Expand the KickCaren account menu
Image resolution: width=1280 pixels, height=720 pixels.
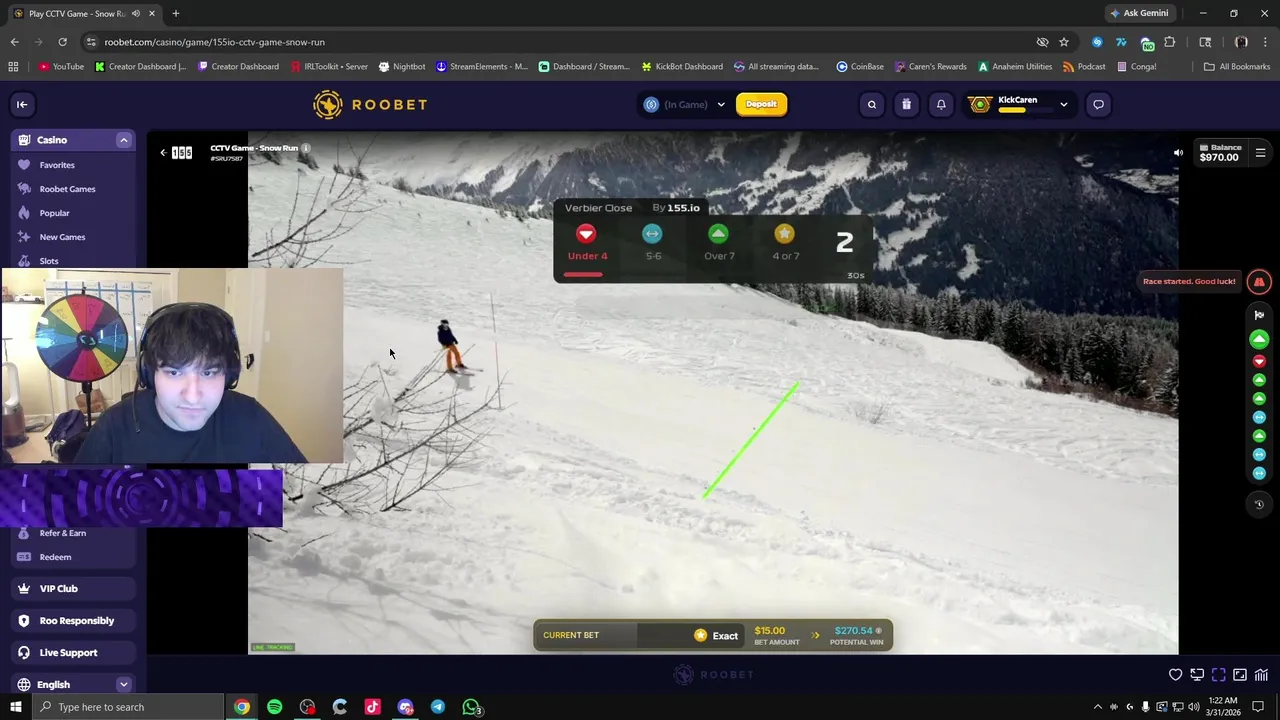tap(1063, 104)
